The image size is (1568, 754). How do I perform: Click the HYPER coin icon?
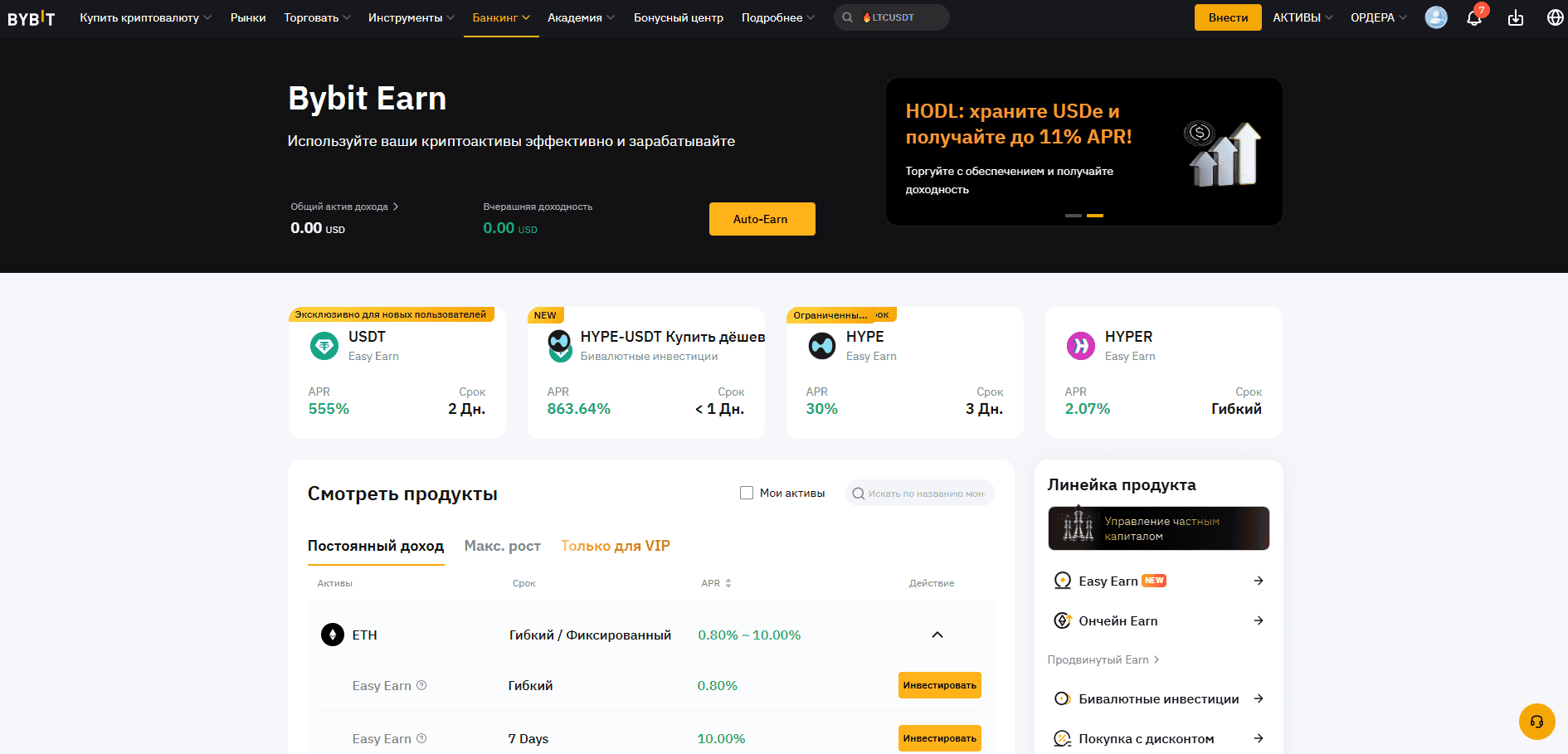(1081, 345)
